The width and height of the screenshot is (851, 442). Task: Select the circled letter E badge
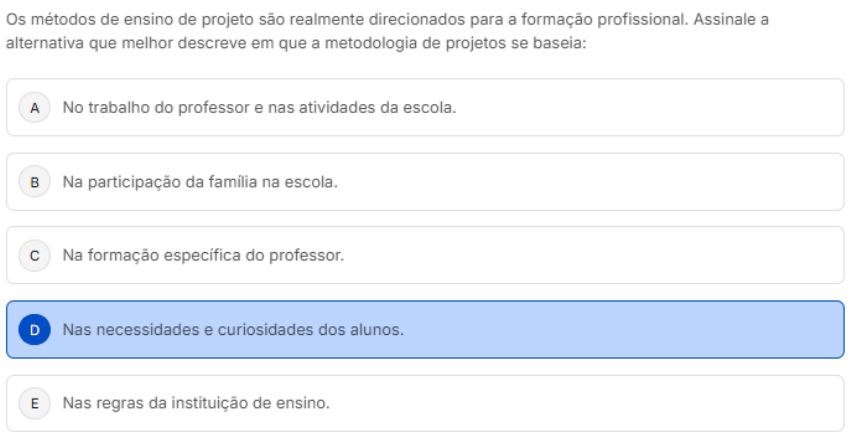click(x=35, y=403)
